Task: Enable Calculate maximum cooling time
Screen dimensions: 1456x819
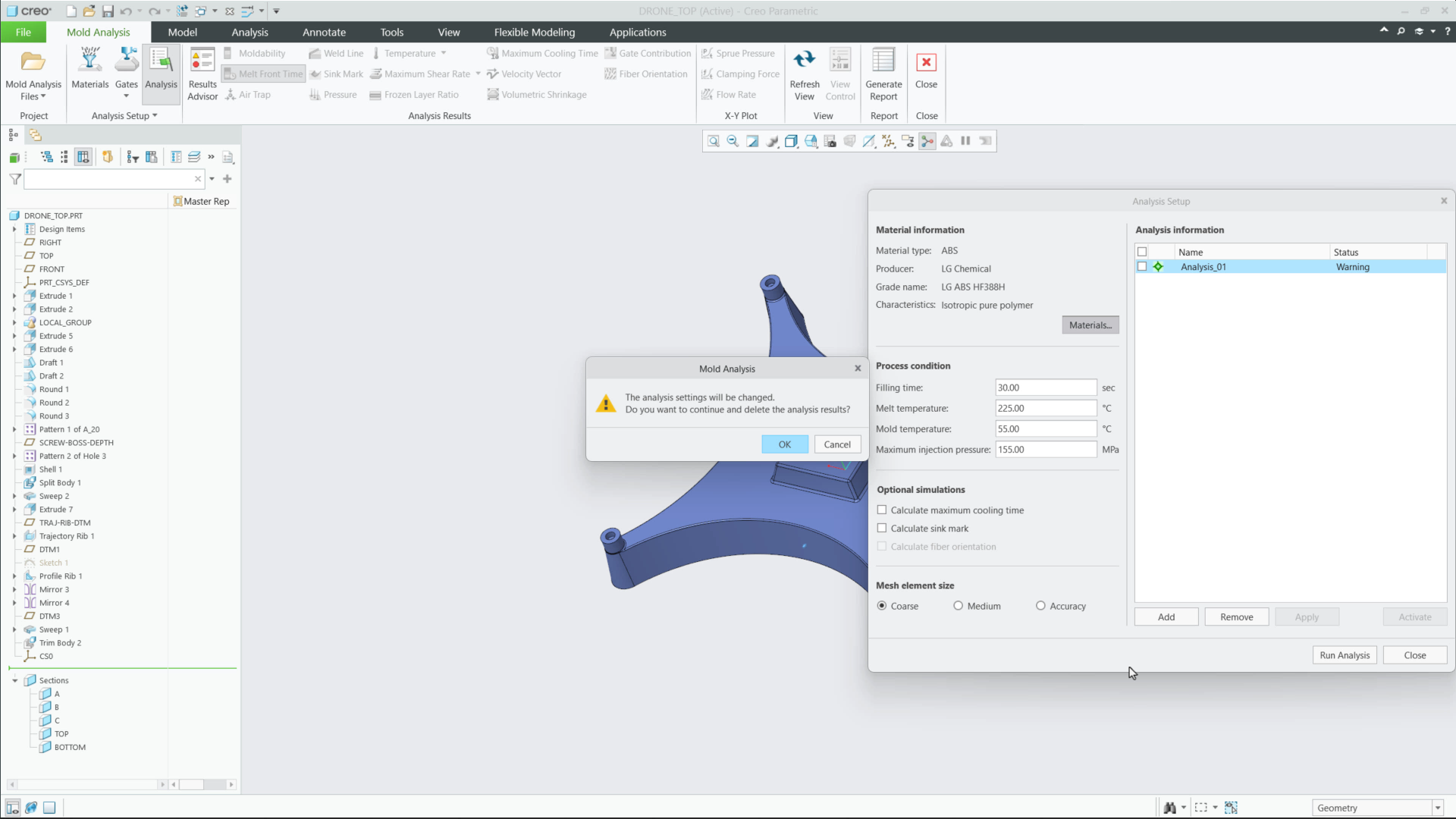Action: [882, 510]
